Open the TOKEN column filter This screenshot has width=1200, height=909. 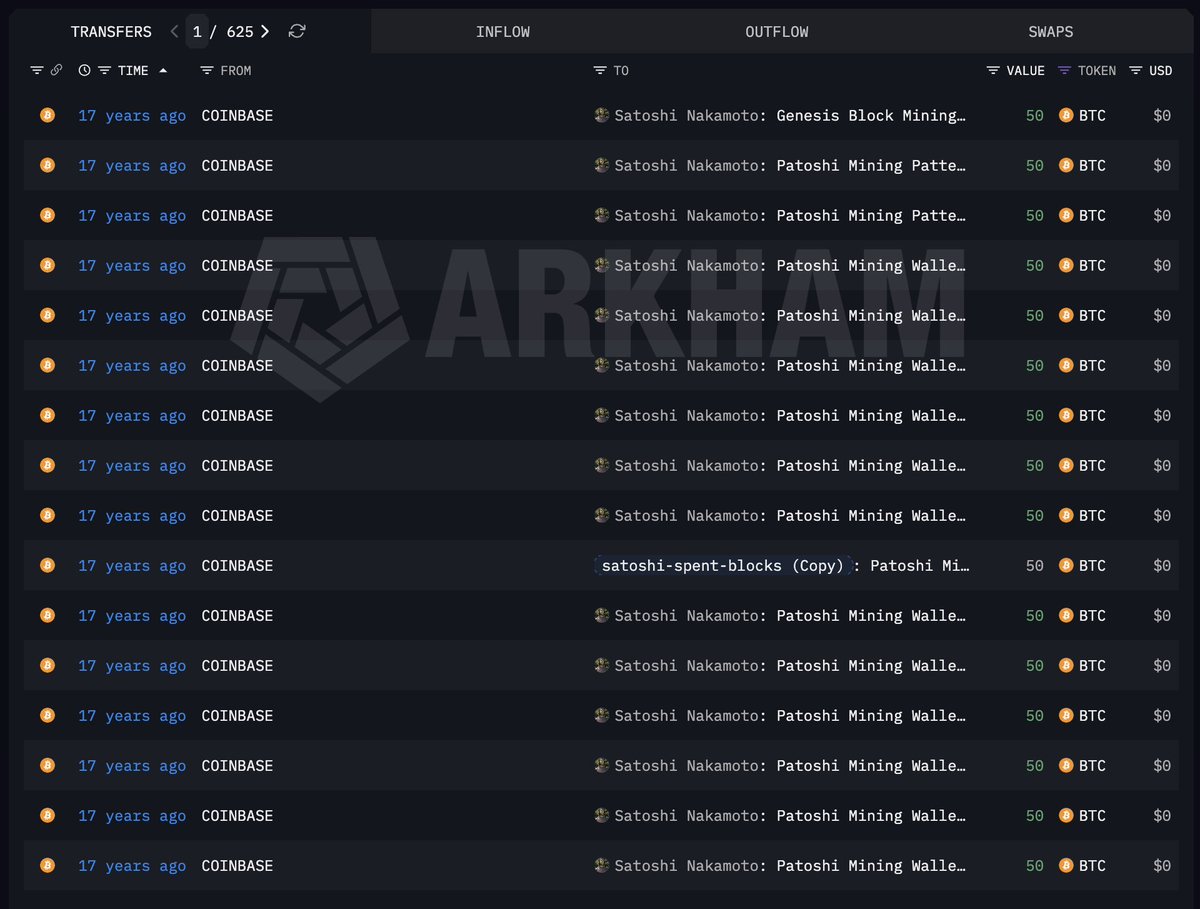click(1064, 70)
